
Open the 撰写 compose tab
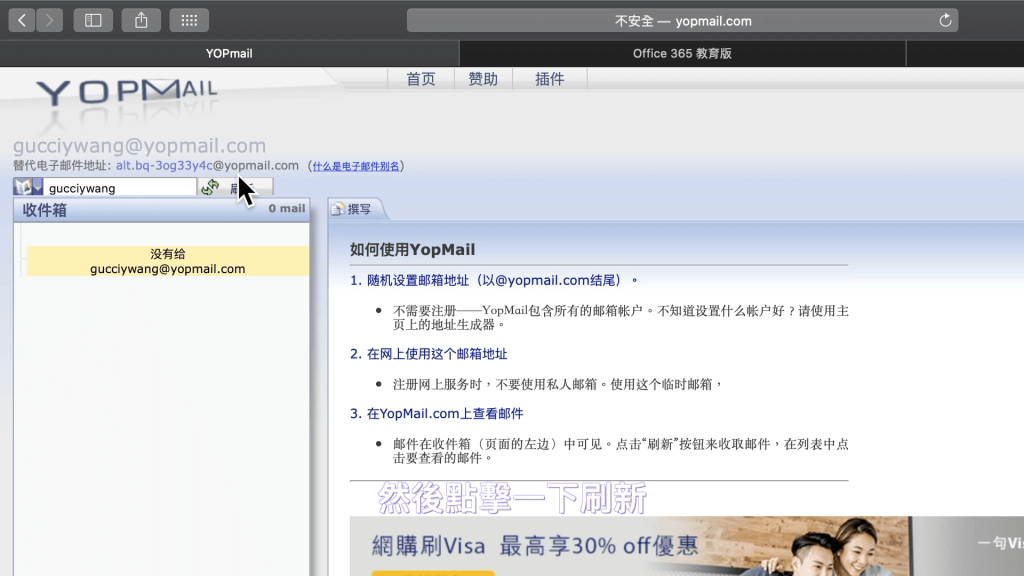click(x=353, y=209)
